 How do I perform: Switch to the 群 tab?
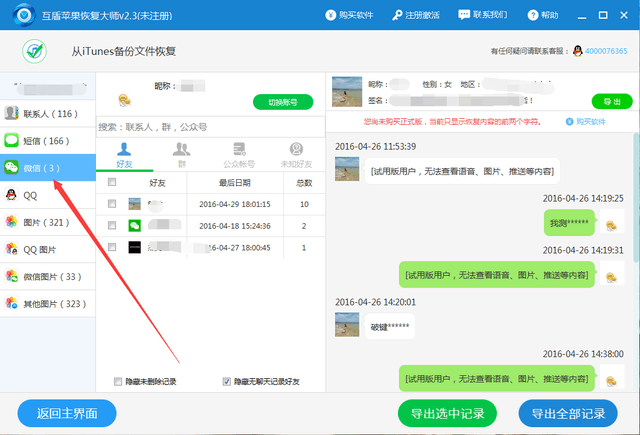tap(182, 155)
